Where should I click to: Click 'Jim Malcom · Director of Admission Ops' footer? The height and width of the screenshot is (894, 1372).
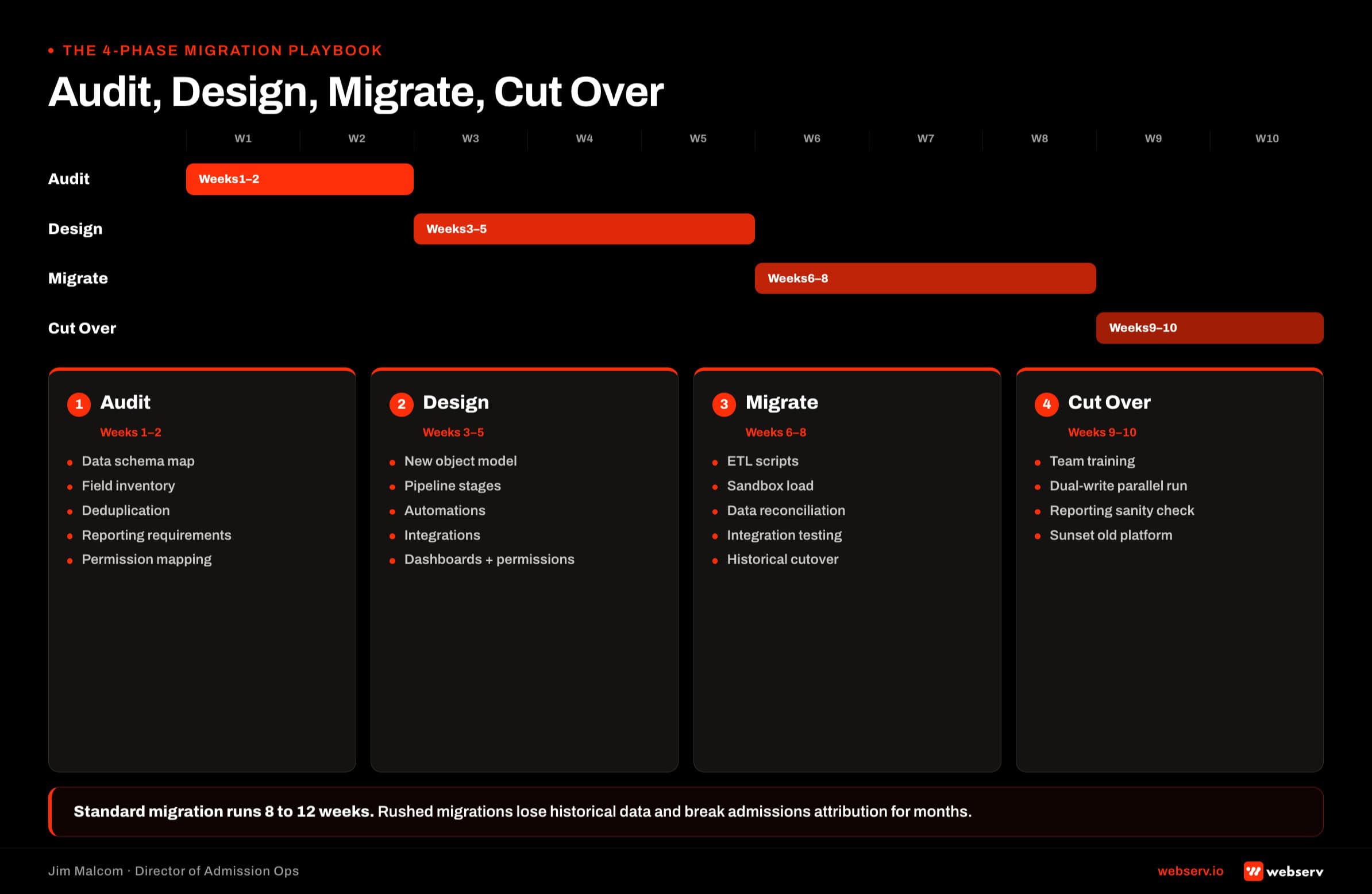[174, 871]
